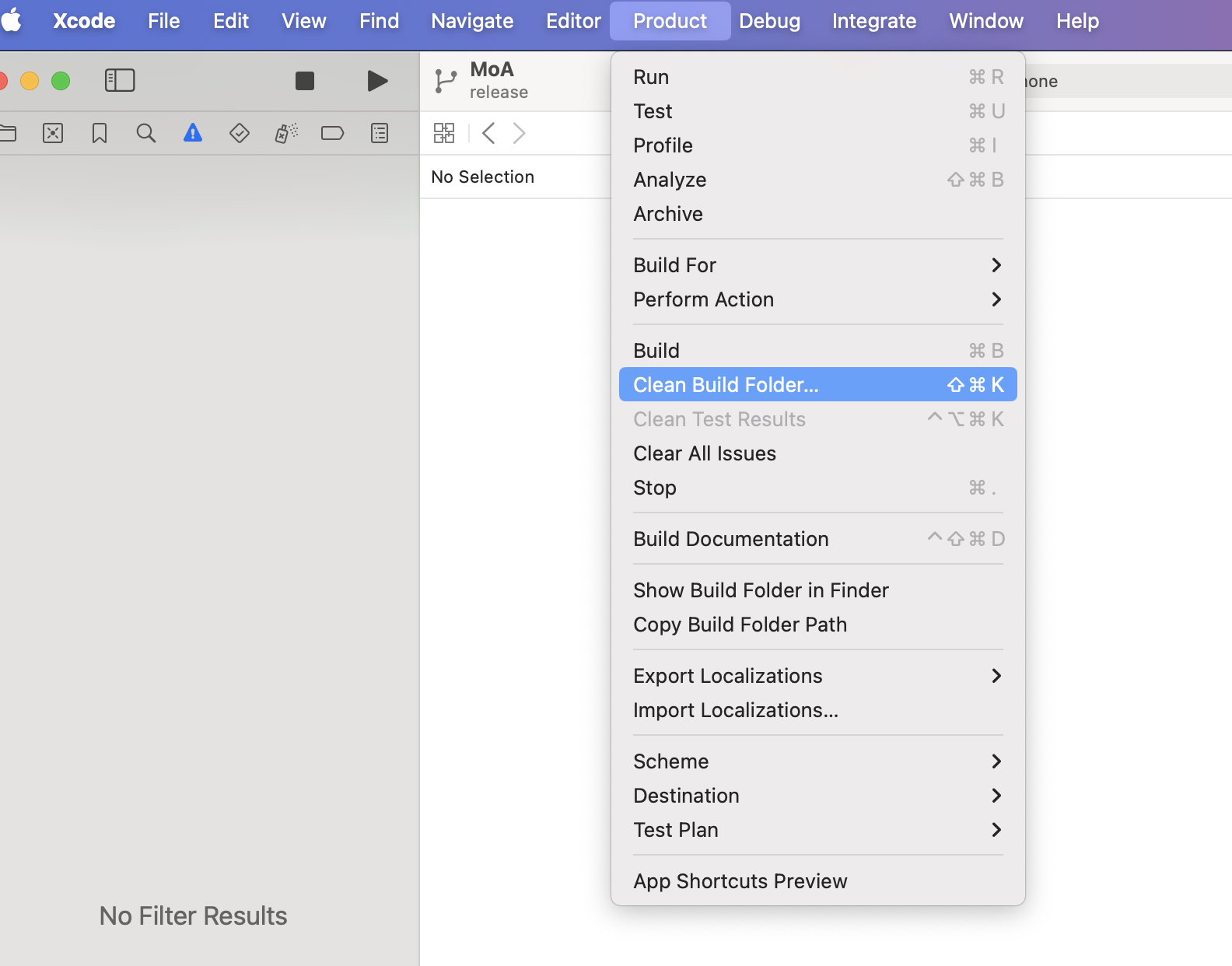Choose Test from the Product menu
The height and width of the screenshot is (966, 1232).
click(x=818, y=111)
